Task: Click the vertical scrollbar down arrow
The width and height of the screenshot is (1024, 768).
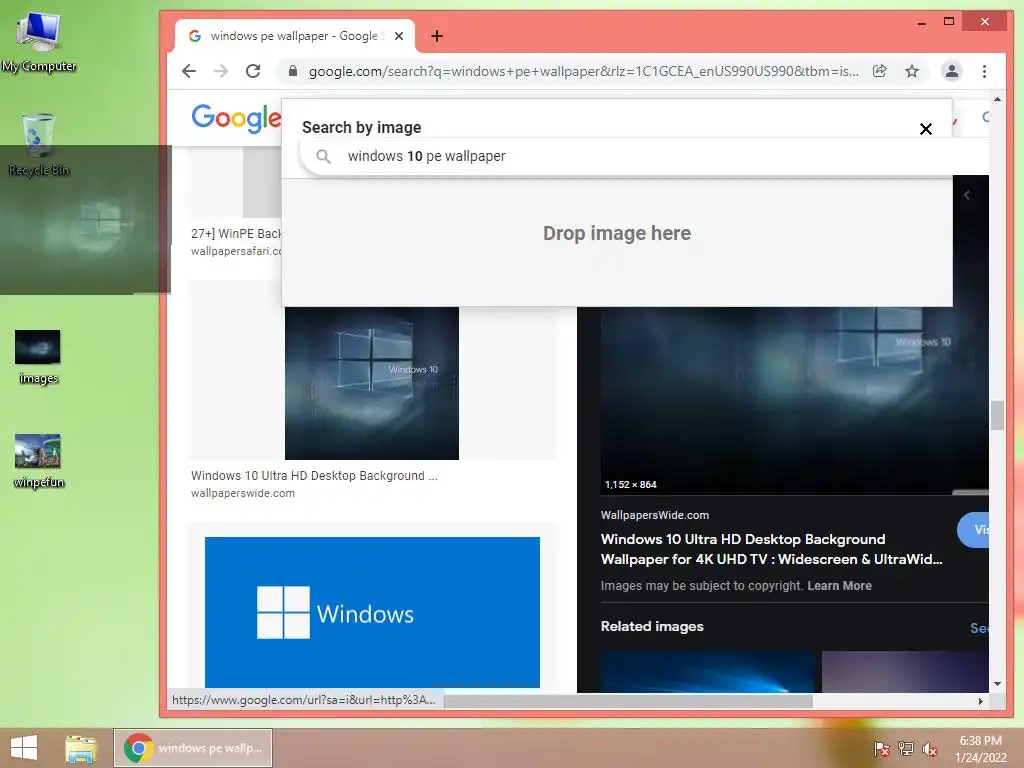Action: [x=997, y=684]
